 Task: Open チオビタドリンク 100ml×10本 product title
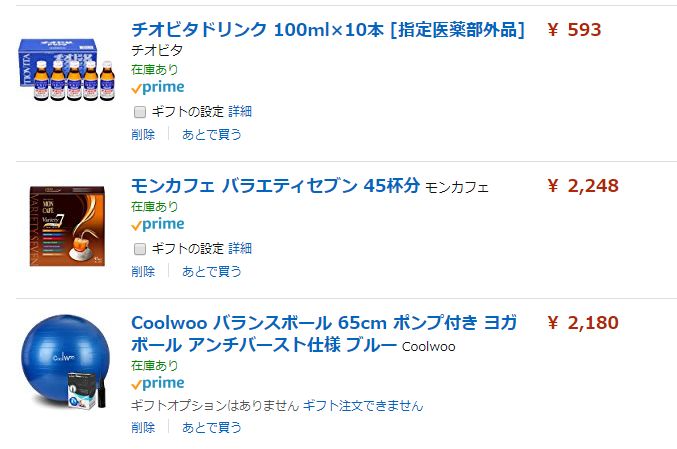328,29
